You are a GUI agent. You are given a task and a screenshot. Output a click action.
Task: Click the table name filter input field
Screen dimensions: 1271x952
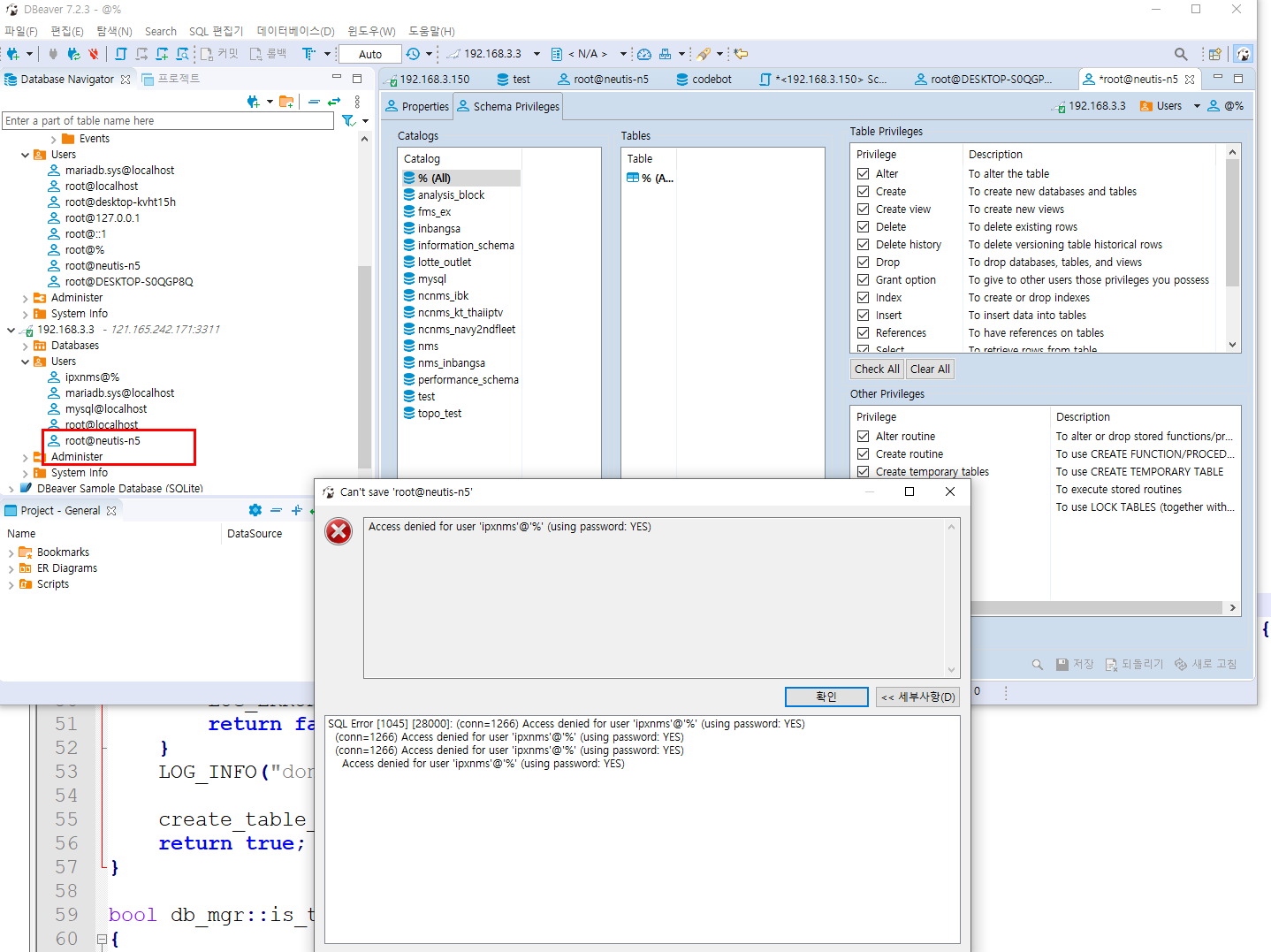[x=169, y=120]
